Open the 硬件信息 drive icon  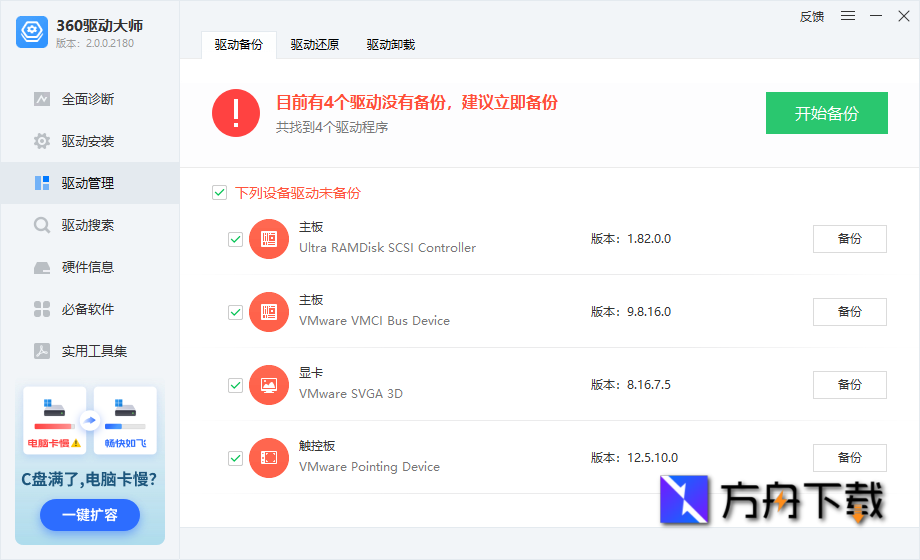42,268
